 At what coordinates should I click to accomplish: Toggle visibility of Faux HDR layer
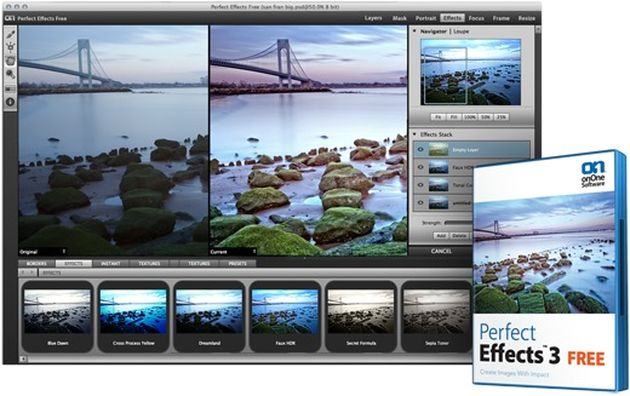420,167
